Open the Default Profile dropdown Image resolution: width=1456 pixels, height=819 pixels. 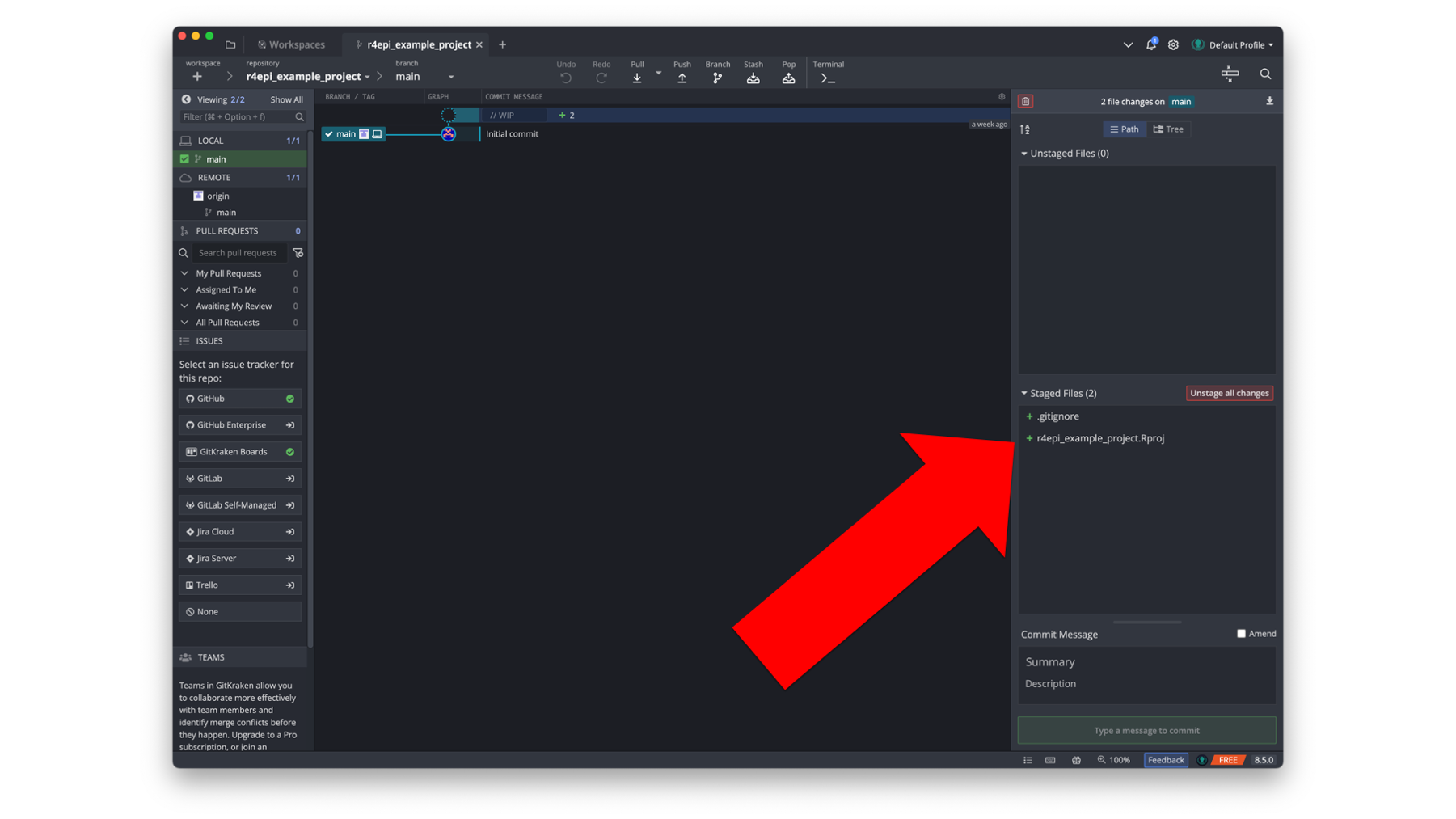pos(1234,44)
